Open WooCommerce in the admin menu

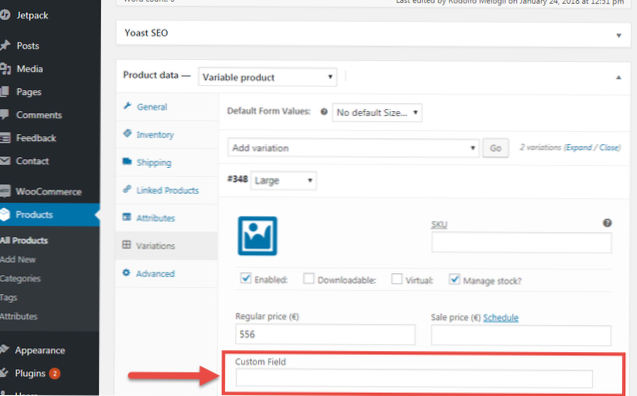click(50, 191)
